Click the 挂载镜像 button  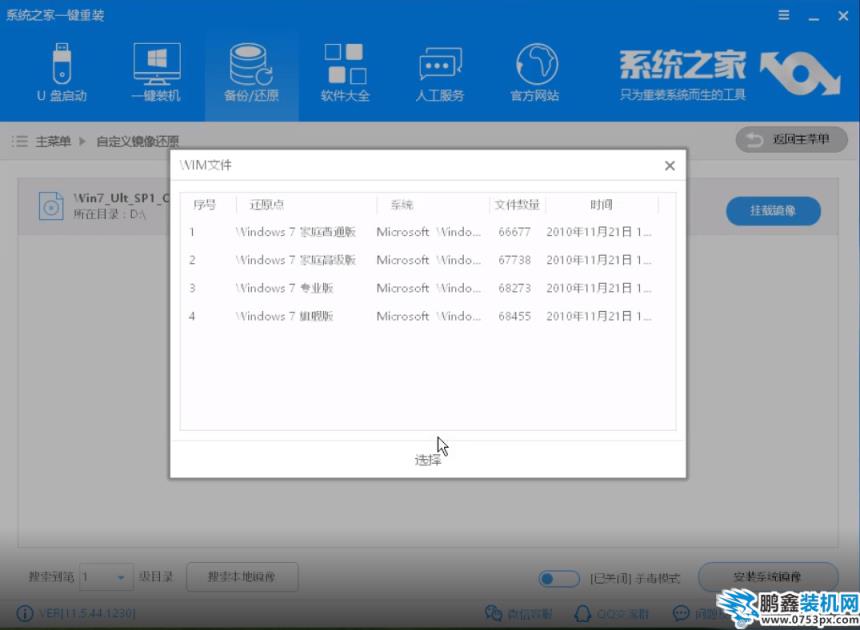(773, 211)
